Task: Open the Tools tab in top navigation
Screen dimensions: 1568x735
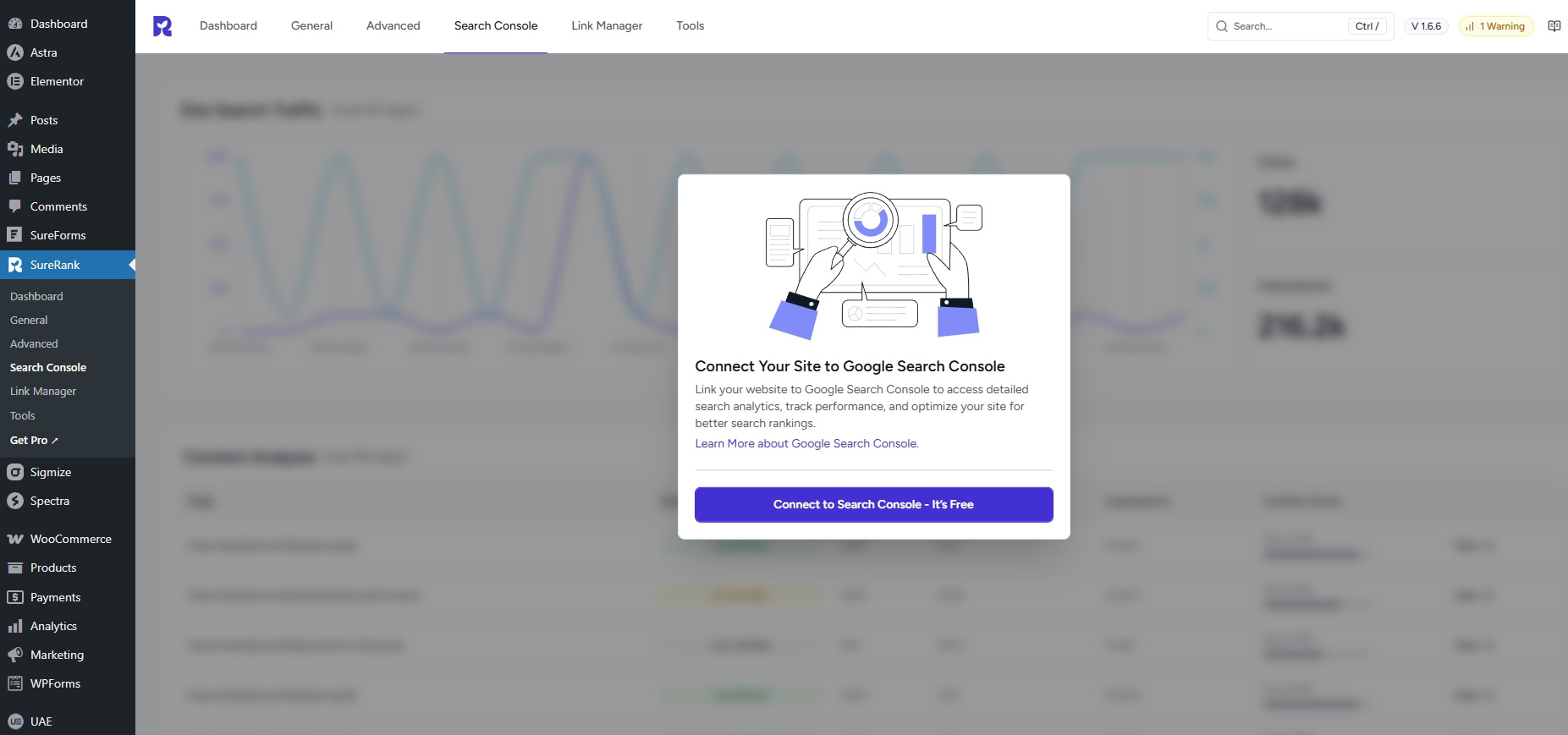Action: click(690, 25)
